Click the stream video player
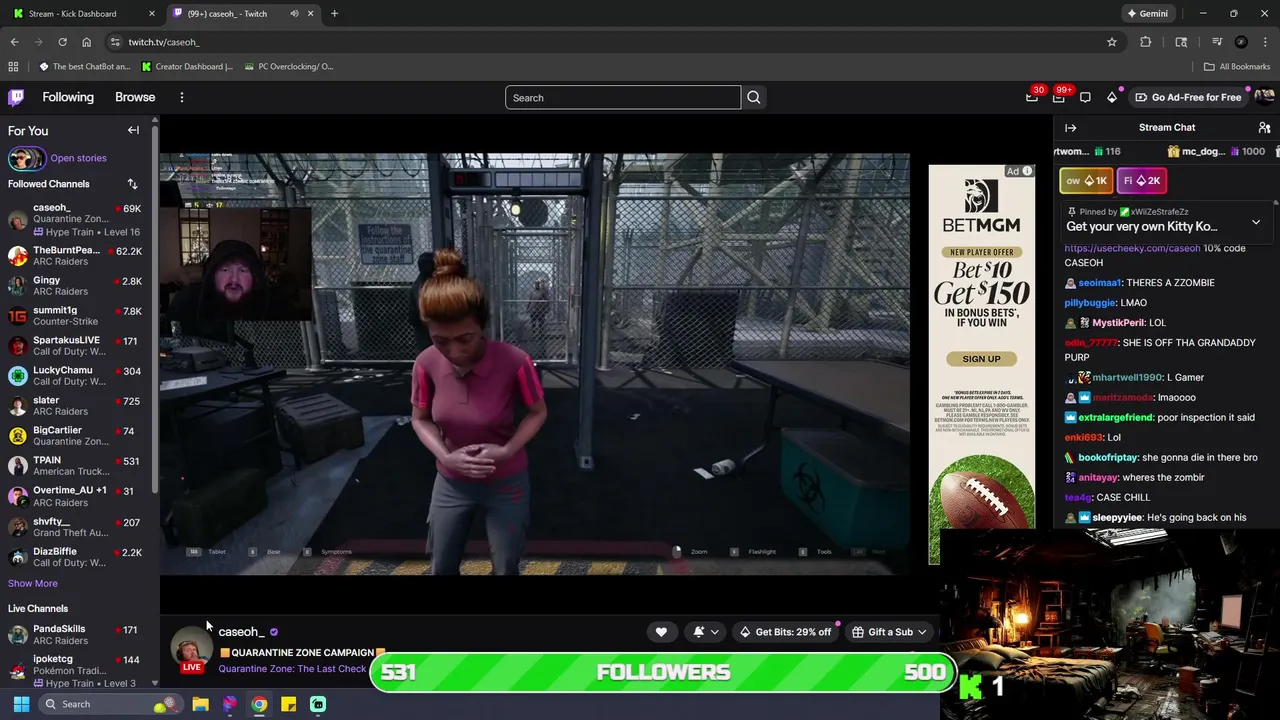The height and width of the screenshot is (720, 1280). (535, 364)
